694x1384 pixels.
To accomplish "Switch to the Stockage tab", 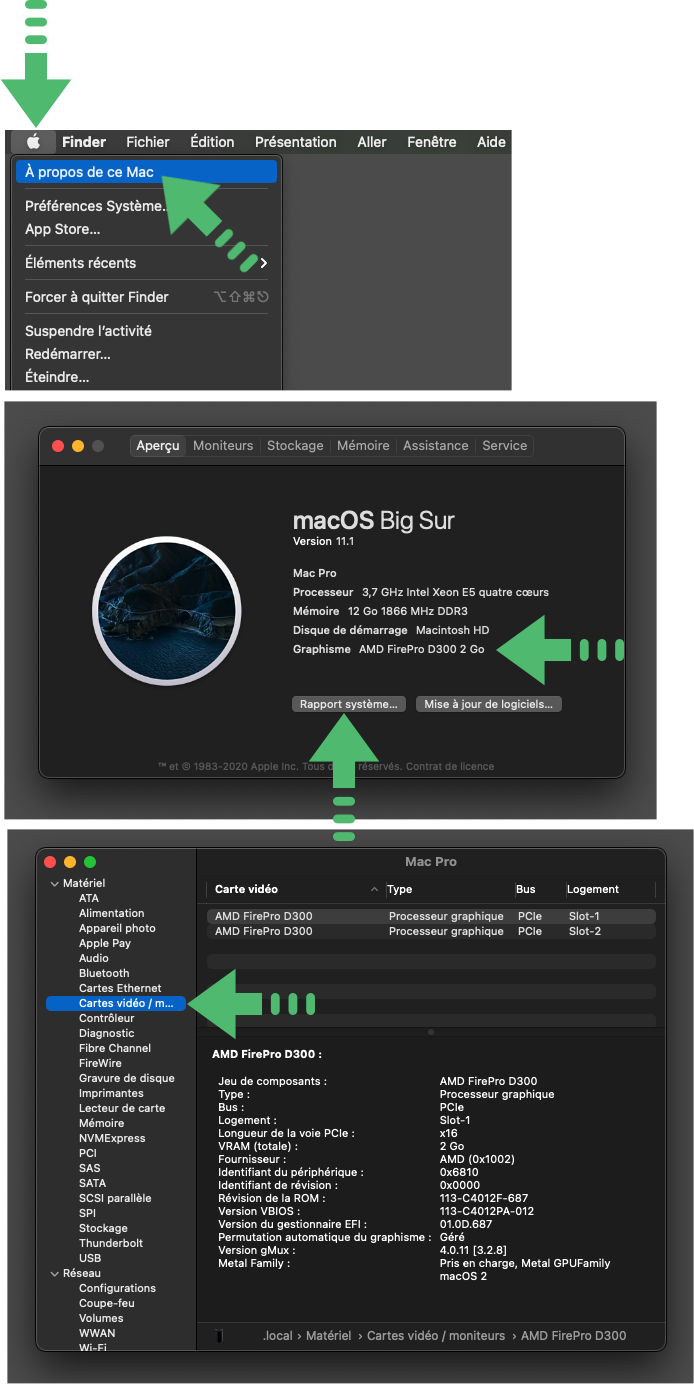I will pos(295,446).
